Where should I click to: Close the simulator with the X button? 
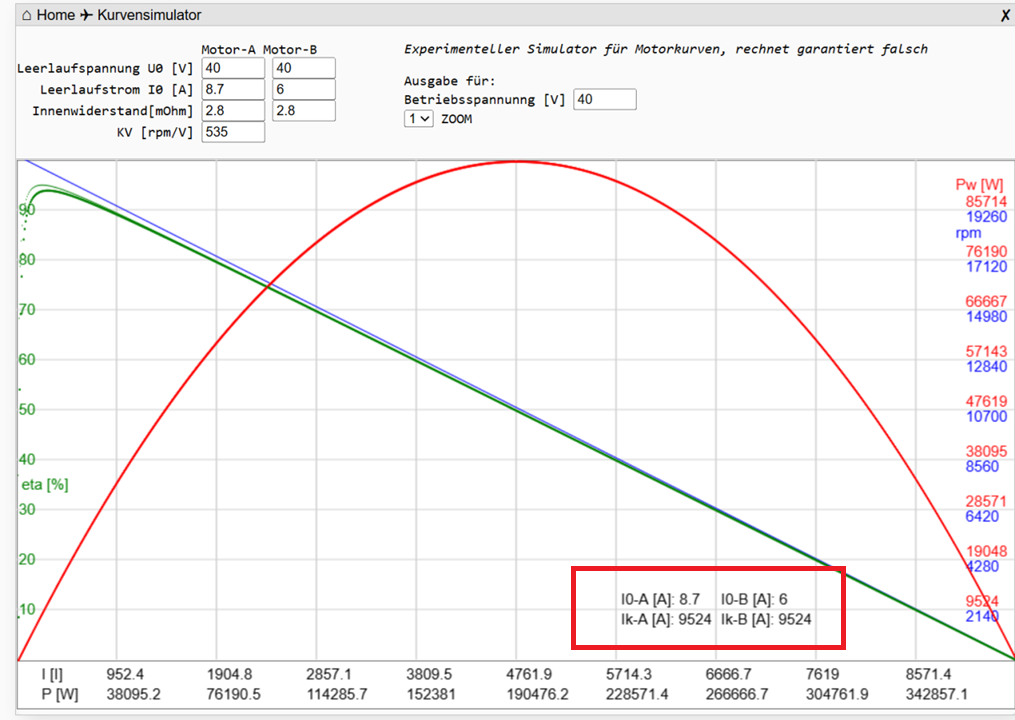pos(1005,16)
